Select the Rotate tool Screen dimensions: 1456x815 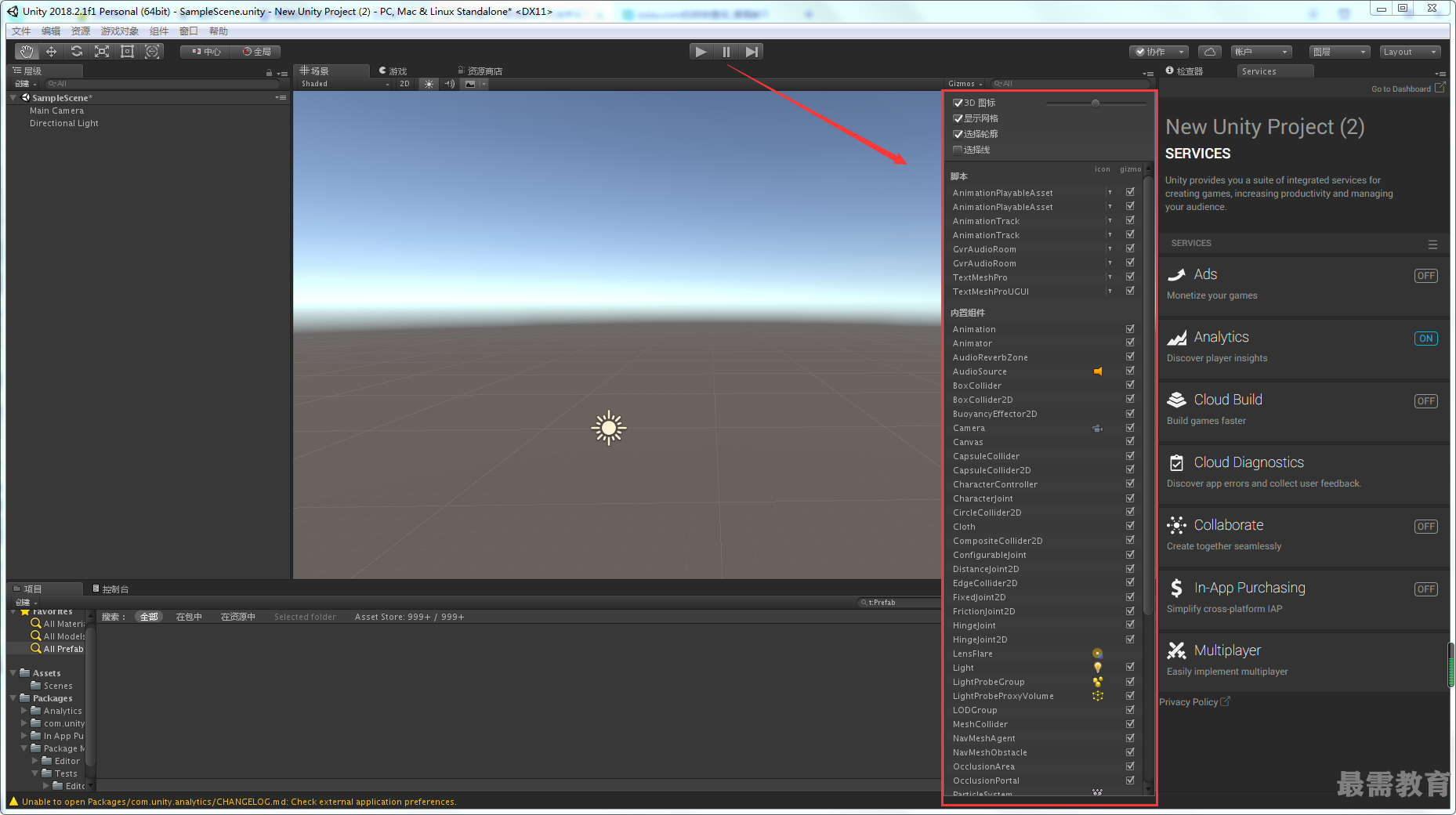pyautogui.click(x=77, y=52)
